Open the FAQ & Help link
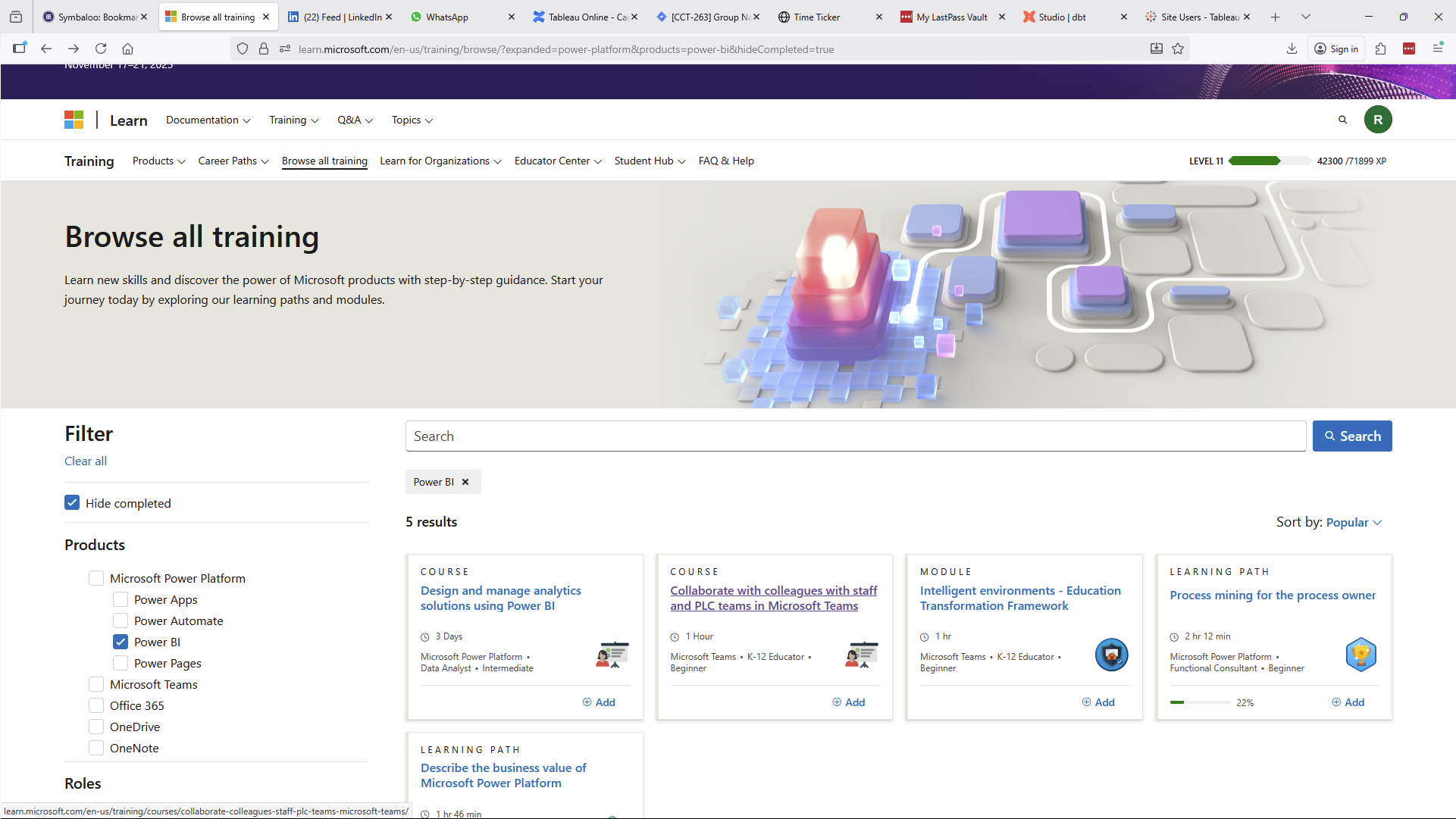The width and height of the screenshot is (1456, 819). (726, 161)
